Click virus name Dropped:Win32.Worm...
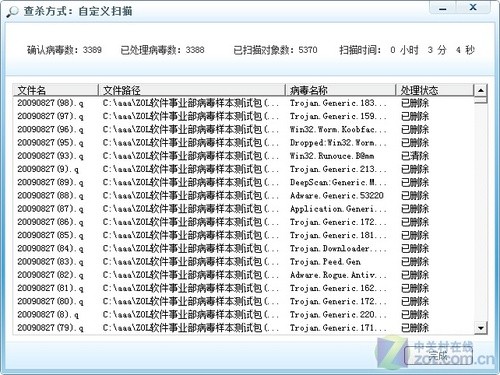This screenshot has height=375, width=500. point(338,143)
